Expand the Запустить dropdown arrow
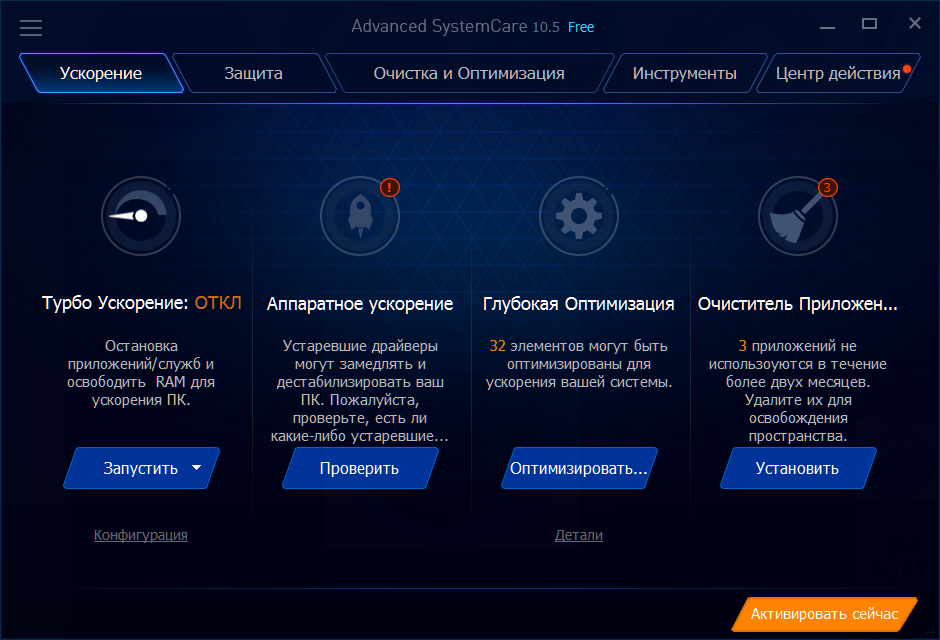940x640 pixels. pos(197,468)
